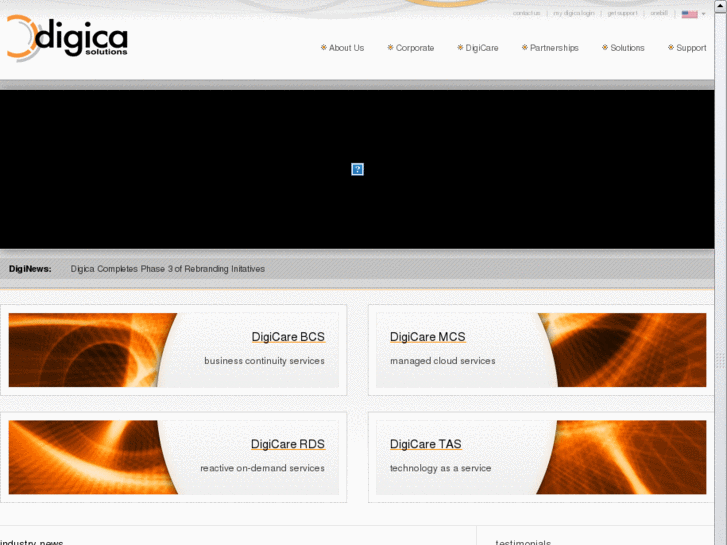
Task: Click the 'DigiNews:' label
Action: 30,269
